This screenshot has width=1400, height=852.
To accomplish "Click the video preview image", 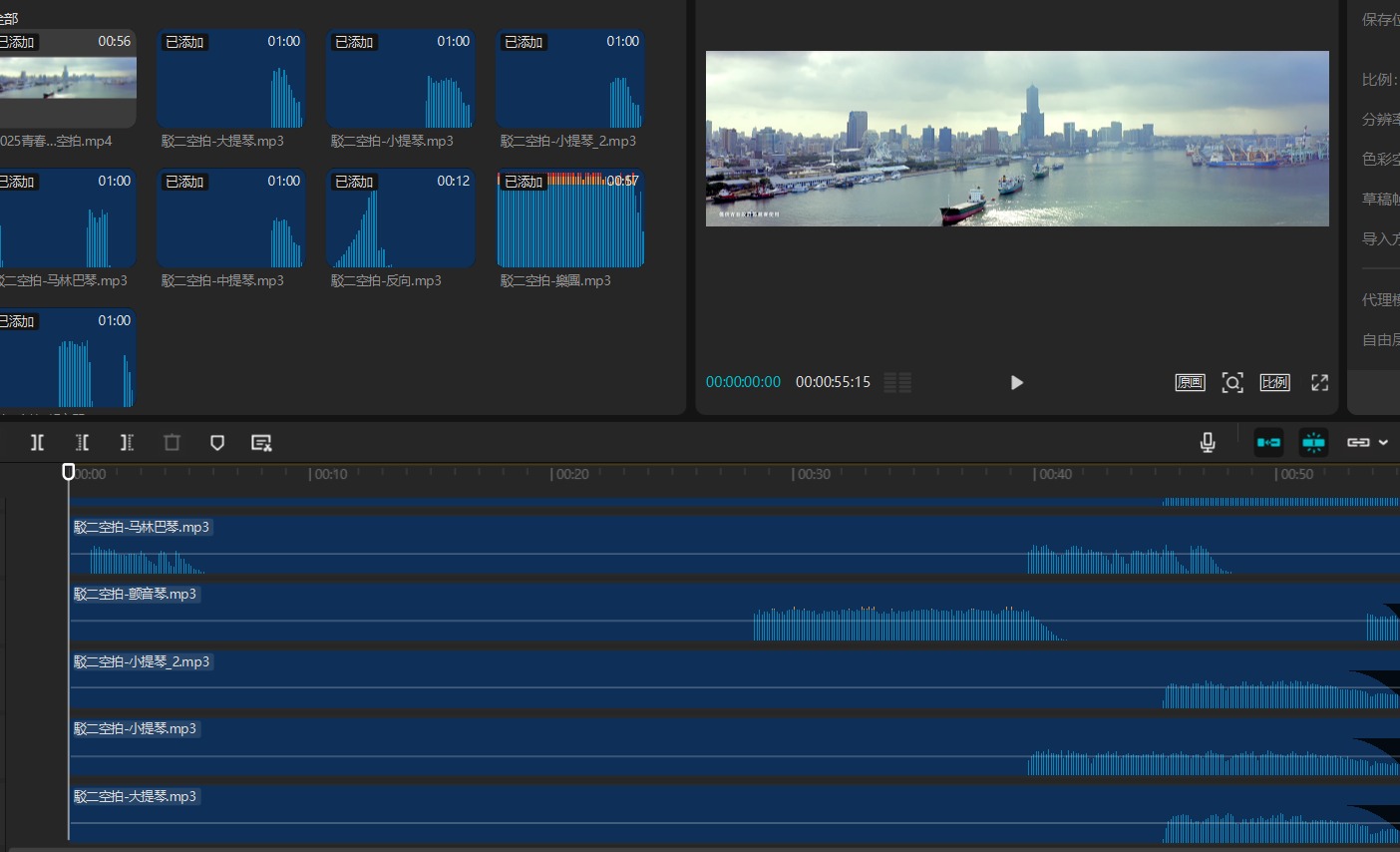I will (1017, 139).
